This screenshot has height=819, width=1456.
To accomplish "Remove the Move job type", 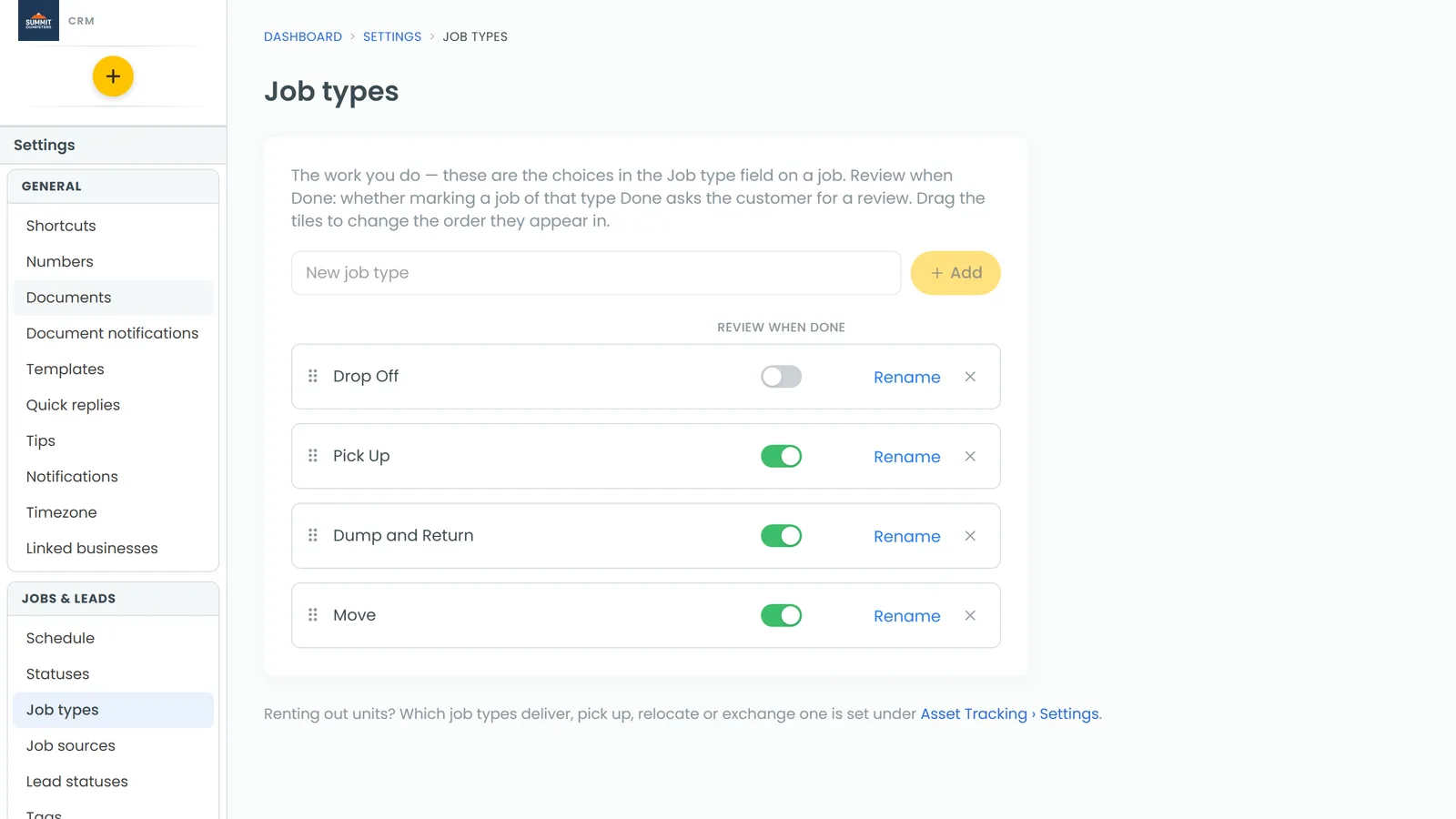I will (970, 615).
